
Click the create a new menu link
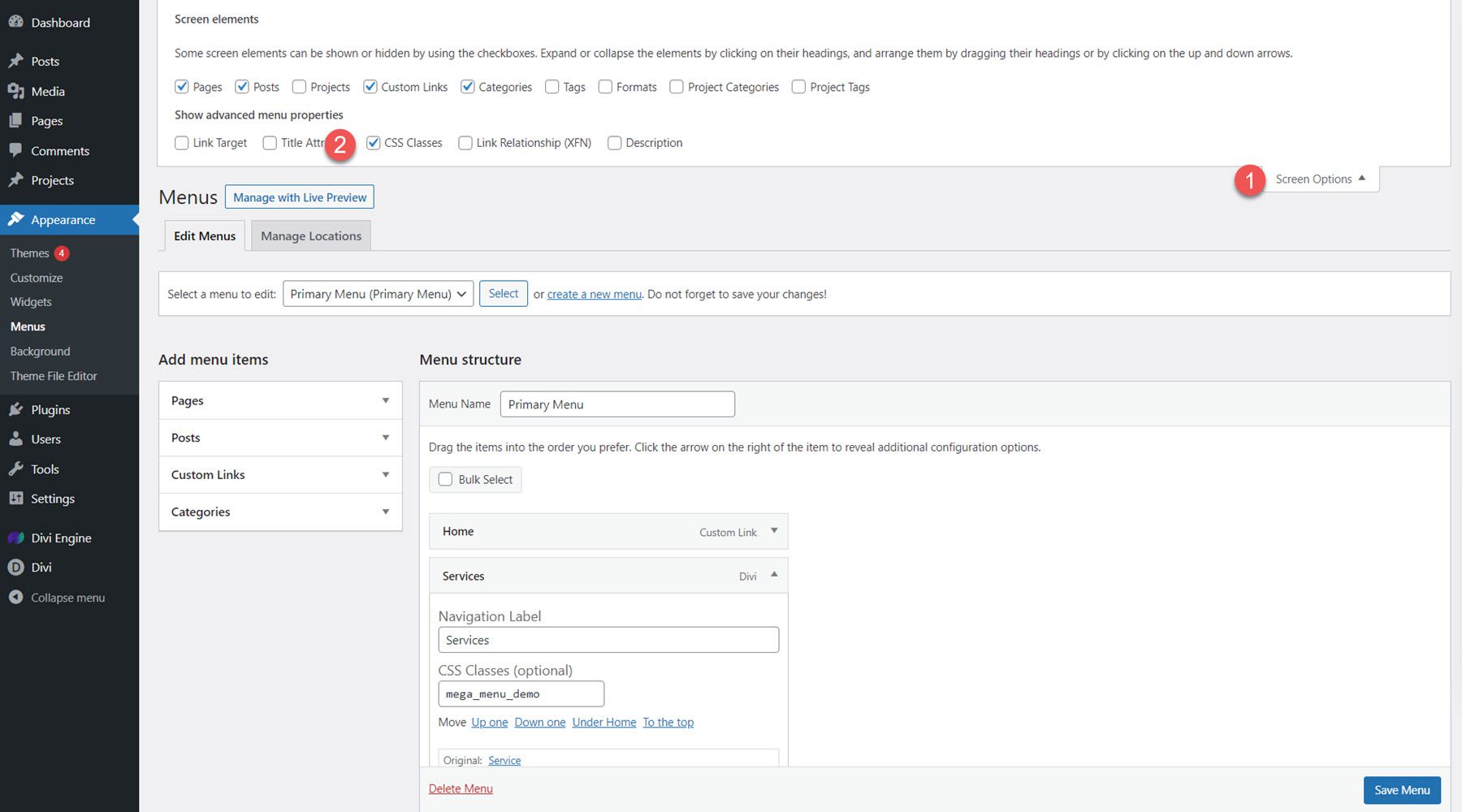[594, 293]
